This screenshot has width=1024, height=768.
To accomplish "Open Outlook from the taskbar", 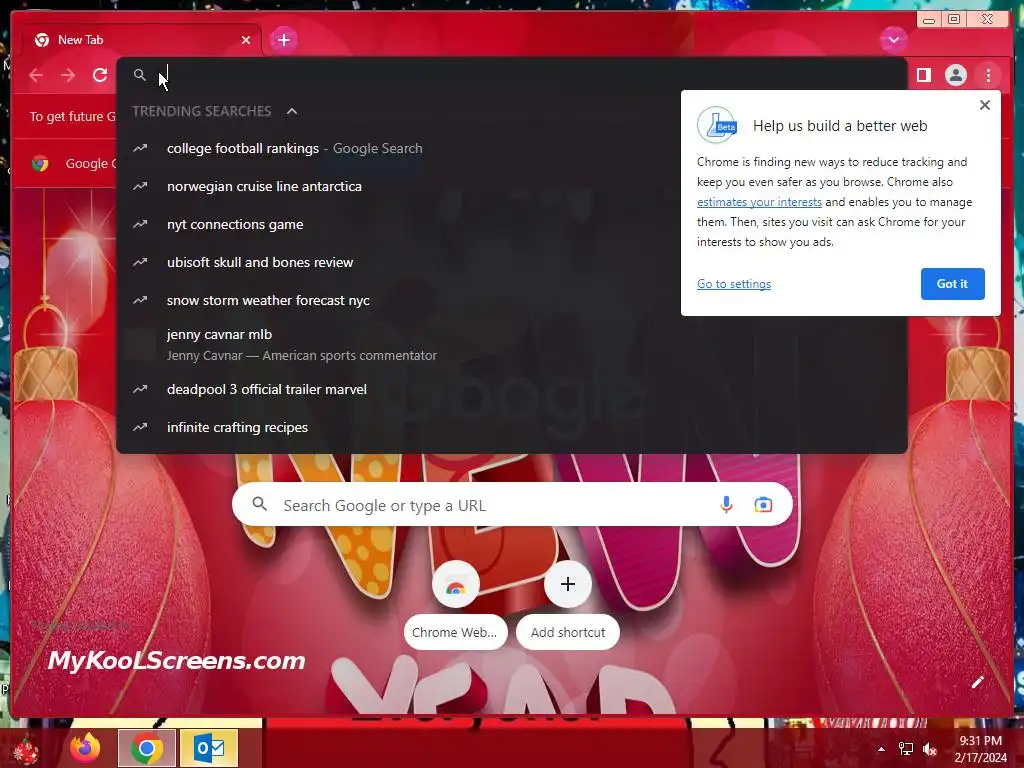I will pos(209,748).
